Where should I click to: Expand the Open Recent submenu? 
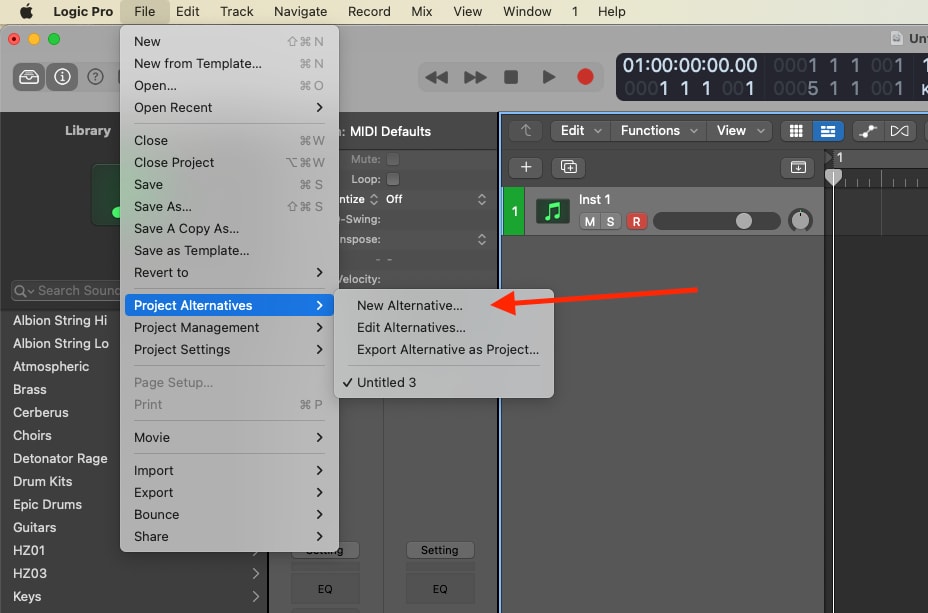point(229,108)
